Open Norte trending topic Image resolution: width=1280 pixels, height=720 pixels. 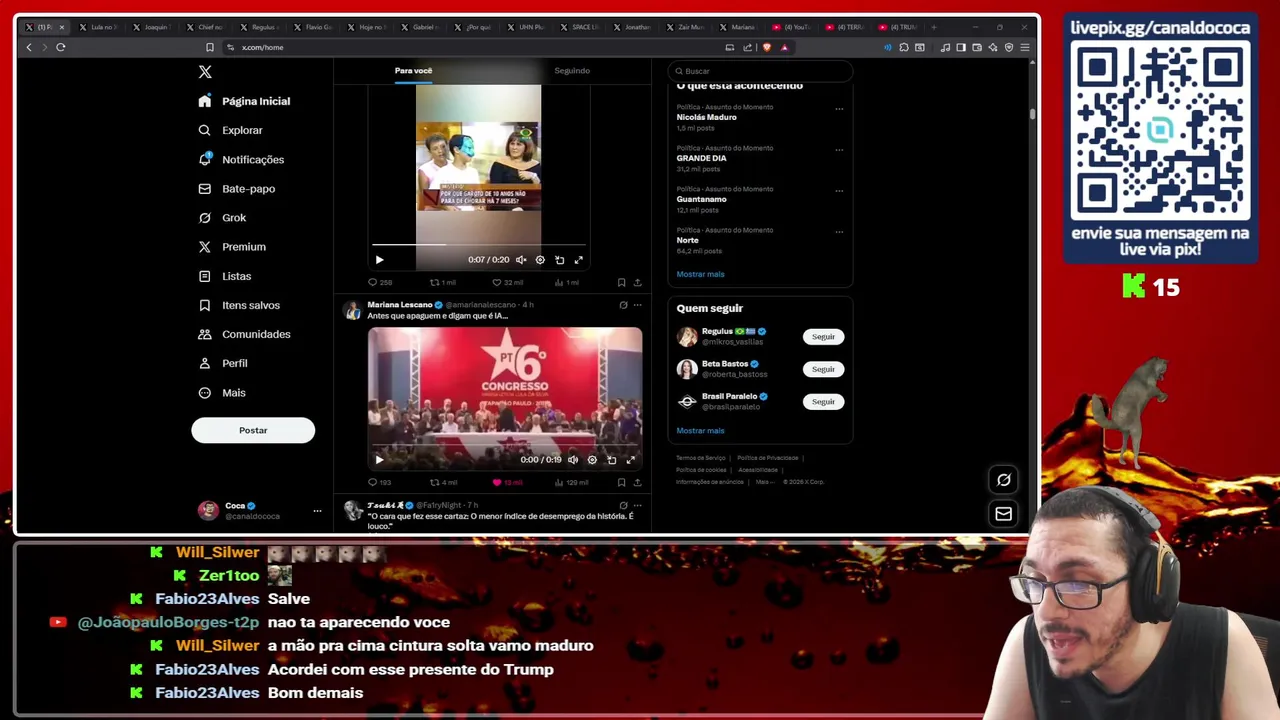(x=687, y=240)
